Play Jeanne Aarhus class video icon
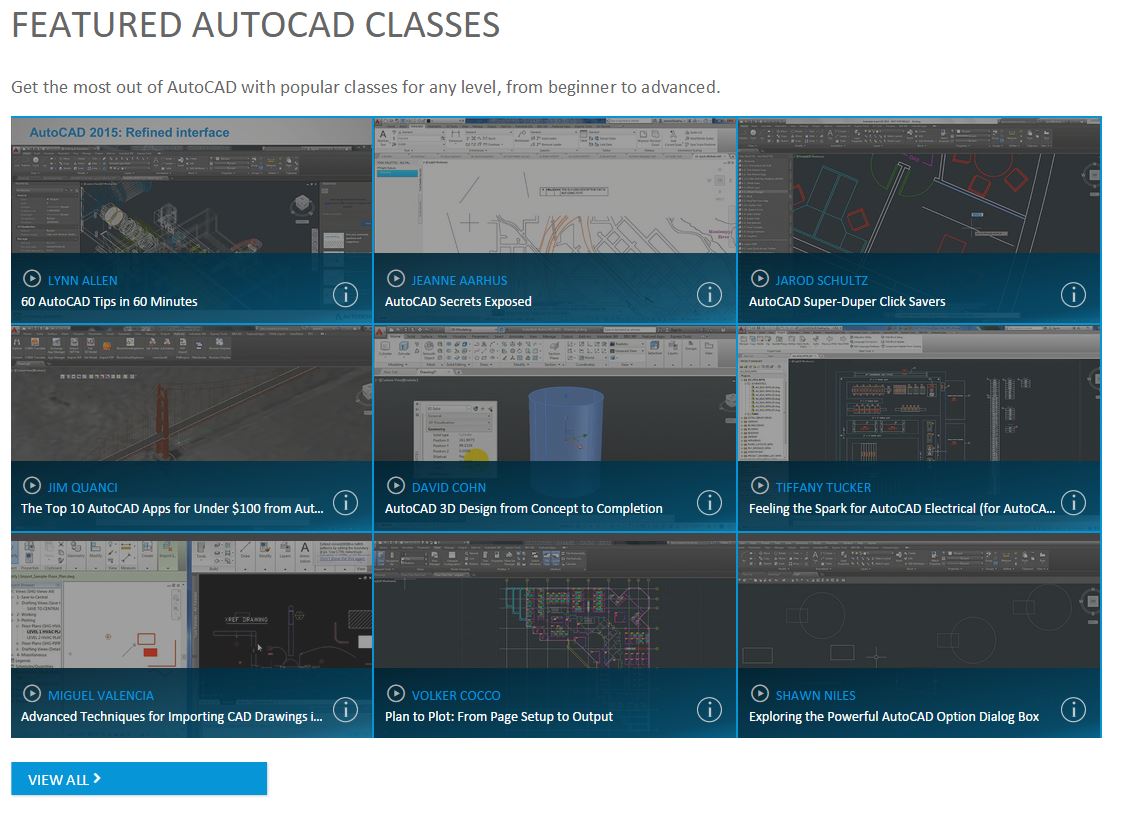The height and width of the screenshot is (825, 1121). (x=395, y=278)
